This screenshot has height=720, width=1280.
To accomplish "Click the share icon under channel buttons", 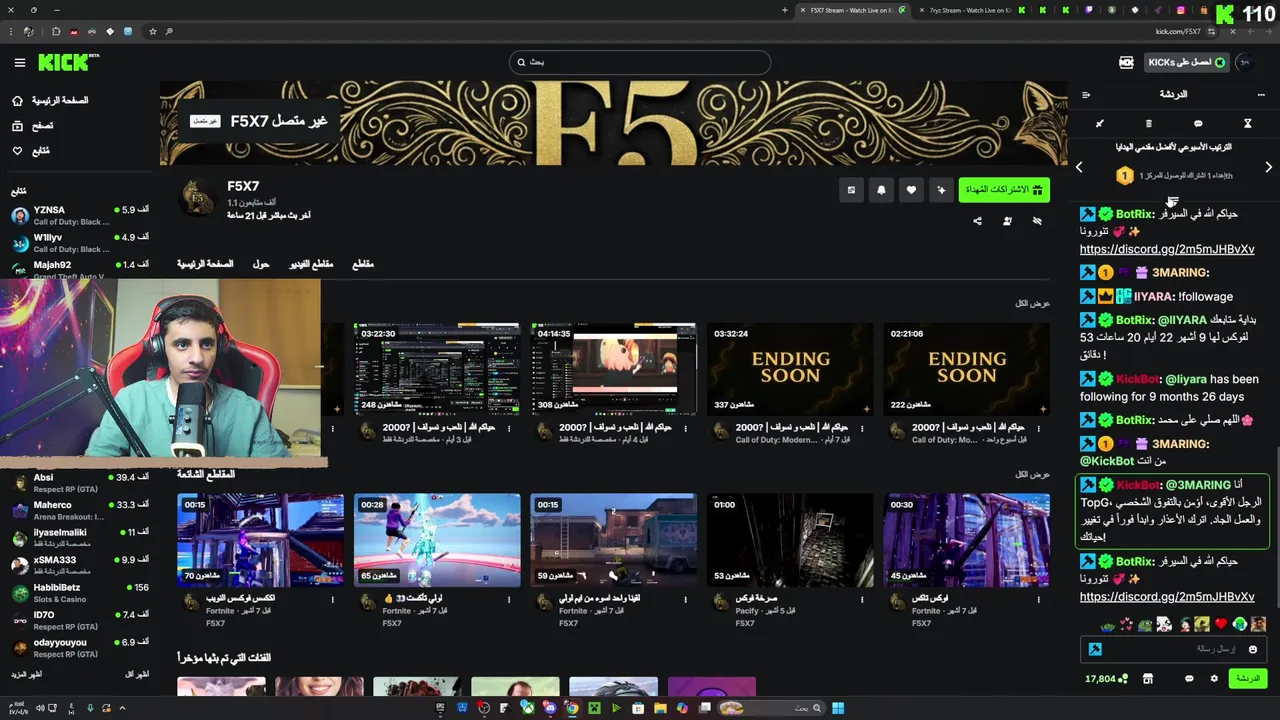I will [977, 221].
